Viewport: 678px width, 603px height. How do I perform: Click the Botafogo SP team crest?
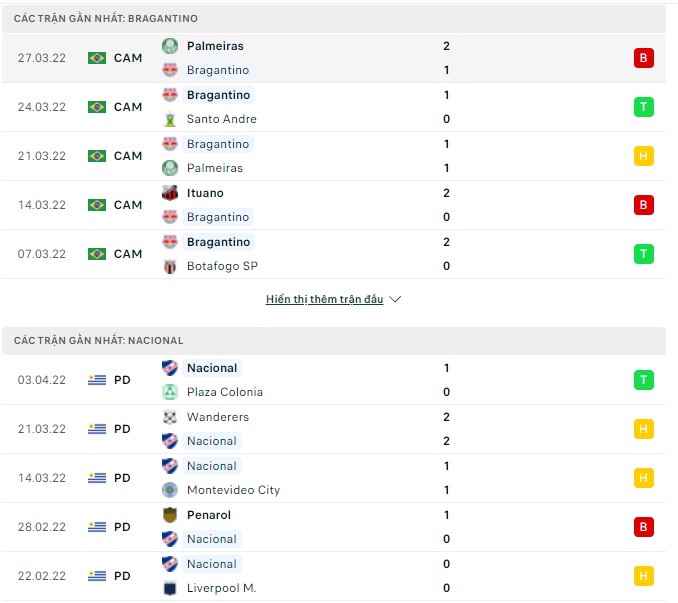tap(170, 266)
